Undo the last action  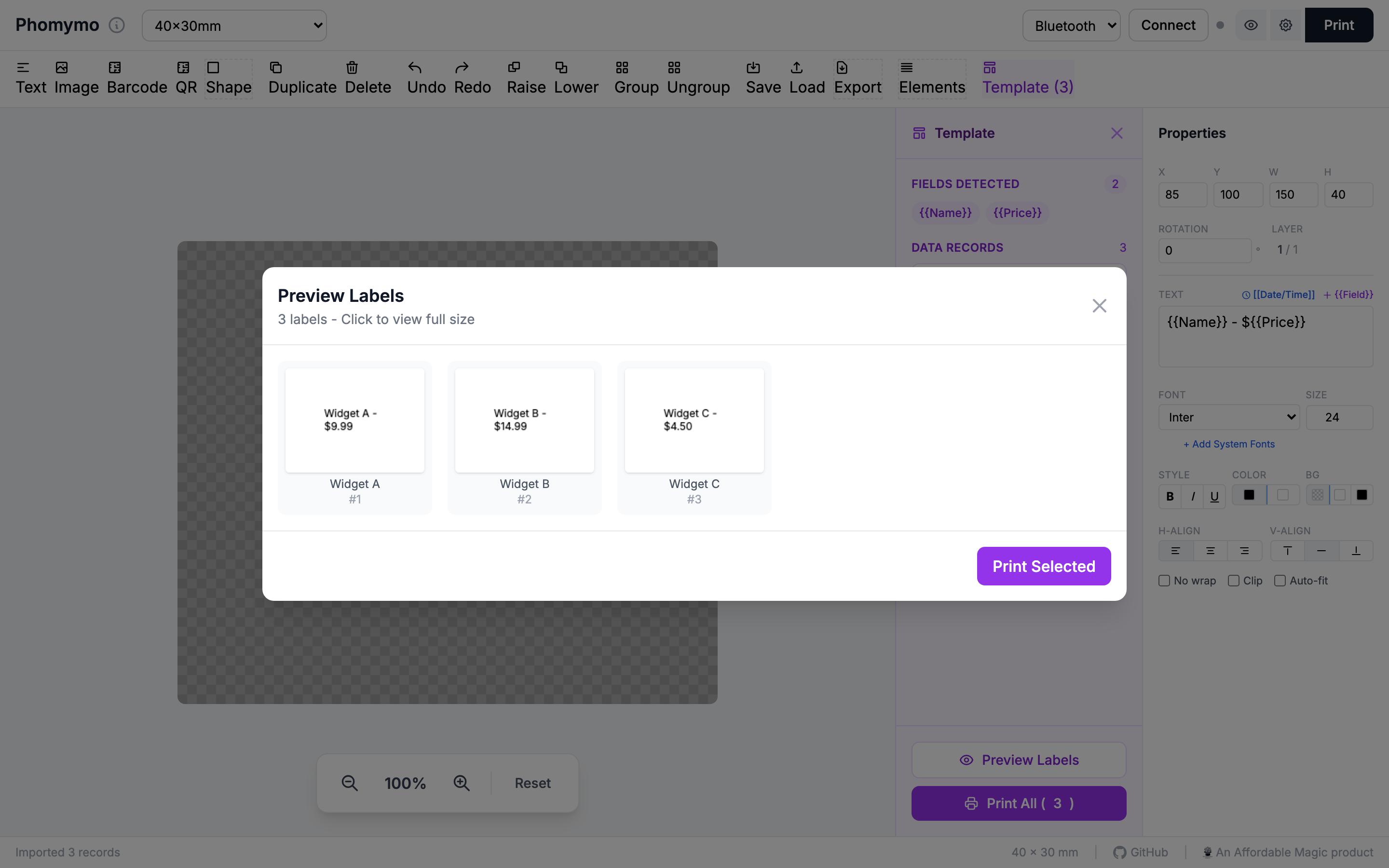pos(426,78)
